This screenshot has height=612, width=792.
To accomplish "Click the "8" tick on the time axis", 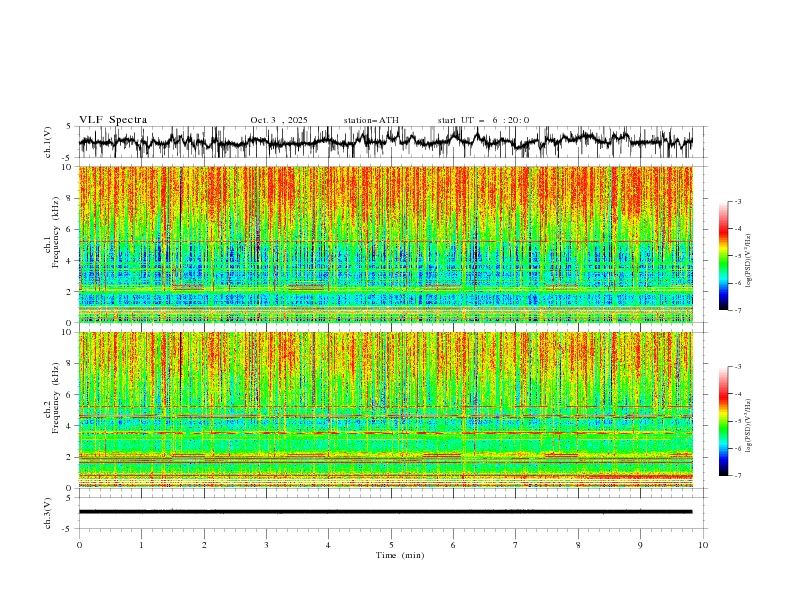I will (578, 545).
